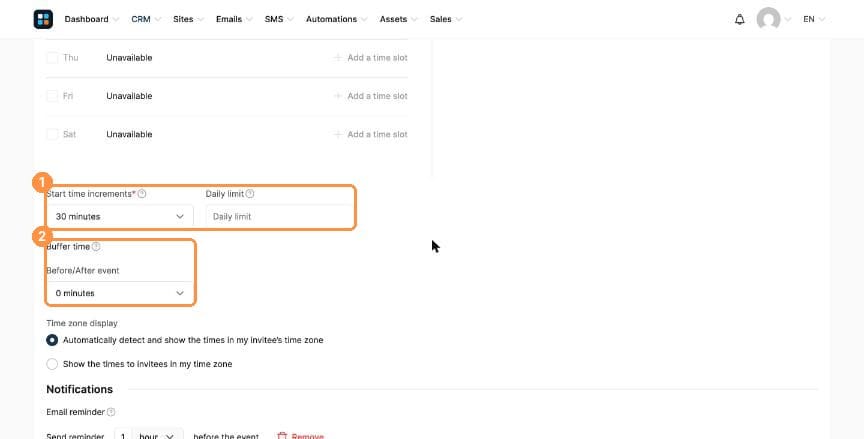This screenshot has height=439, width=864.
Task: Expand the Assets menu chevron
Action: click(414, 19)
